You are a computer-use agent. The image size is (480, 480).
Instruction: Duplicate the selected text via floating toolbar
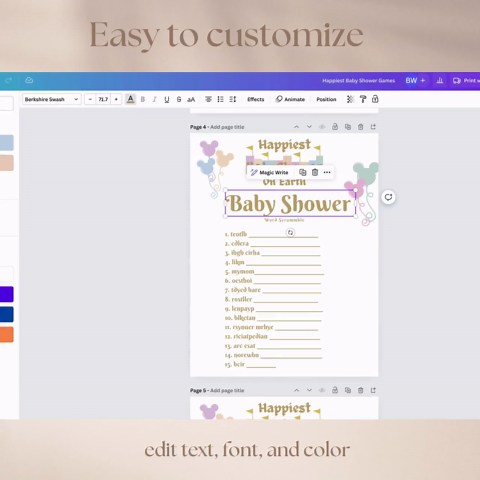click(x=302, y=172)
